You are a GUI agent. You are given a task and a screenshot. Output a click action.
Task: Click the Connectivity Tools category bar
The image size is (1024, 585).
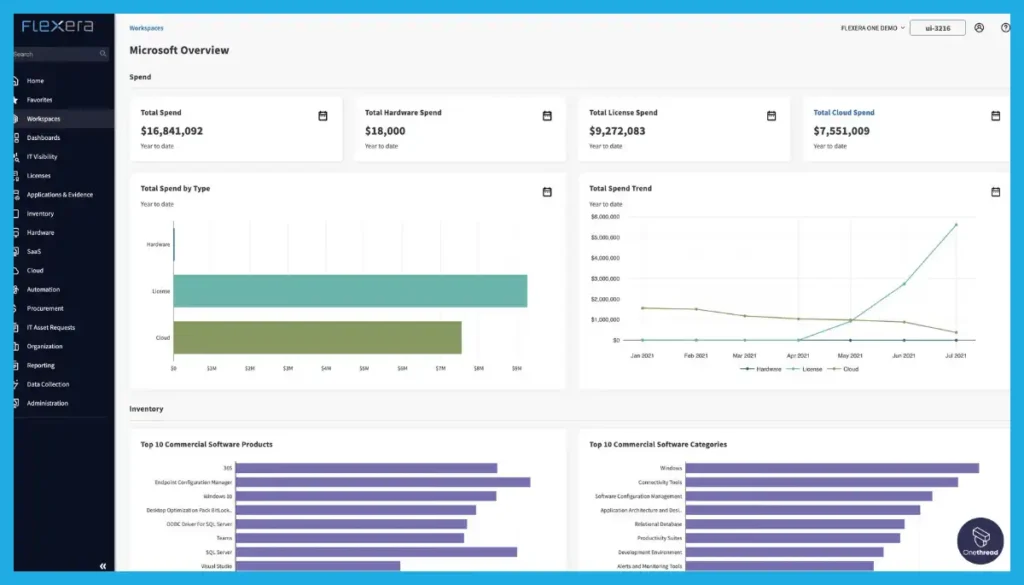822,482
